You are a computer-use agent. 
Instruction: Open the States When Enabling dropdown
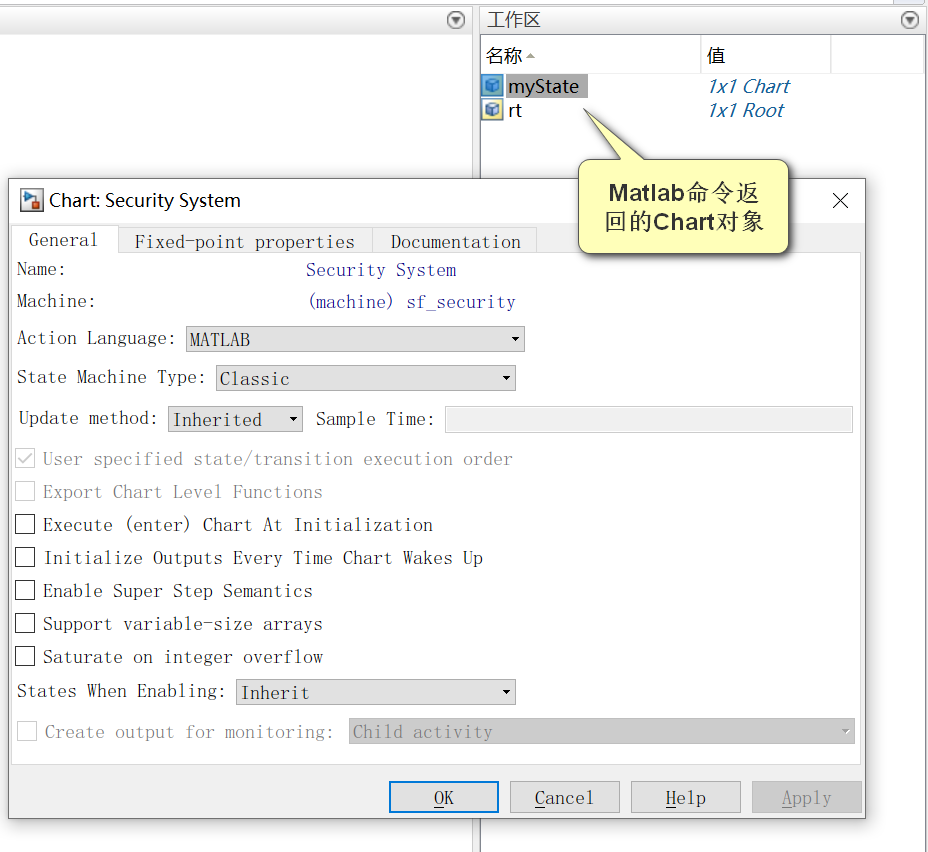[376, 692]
